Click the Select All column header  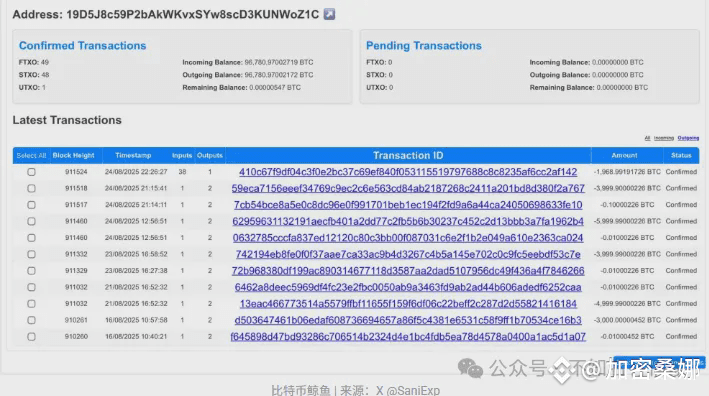(31, 156)
